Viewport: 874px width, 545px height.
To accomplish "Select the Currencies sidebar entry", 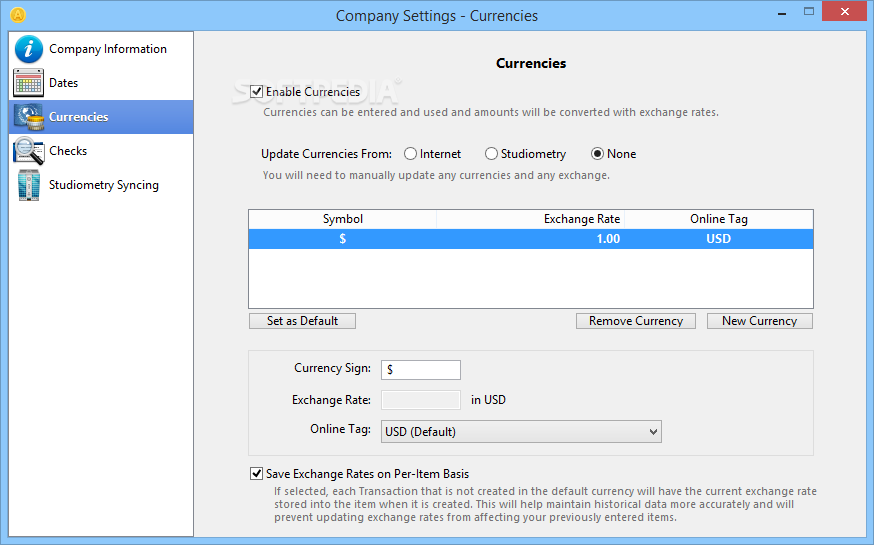I will [x=101, y=117].
